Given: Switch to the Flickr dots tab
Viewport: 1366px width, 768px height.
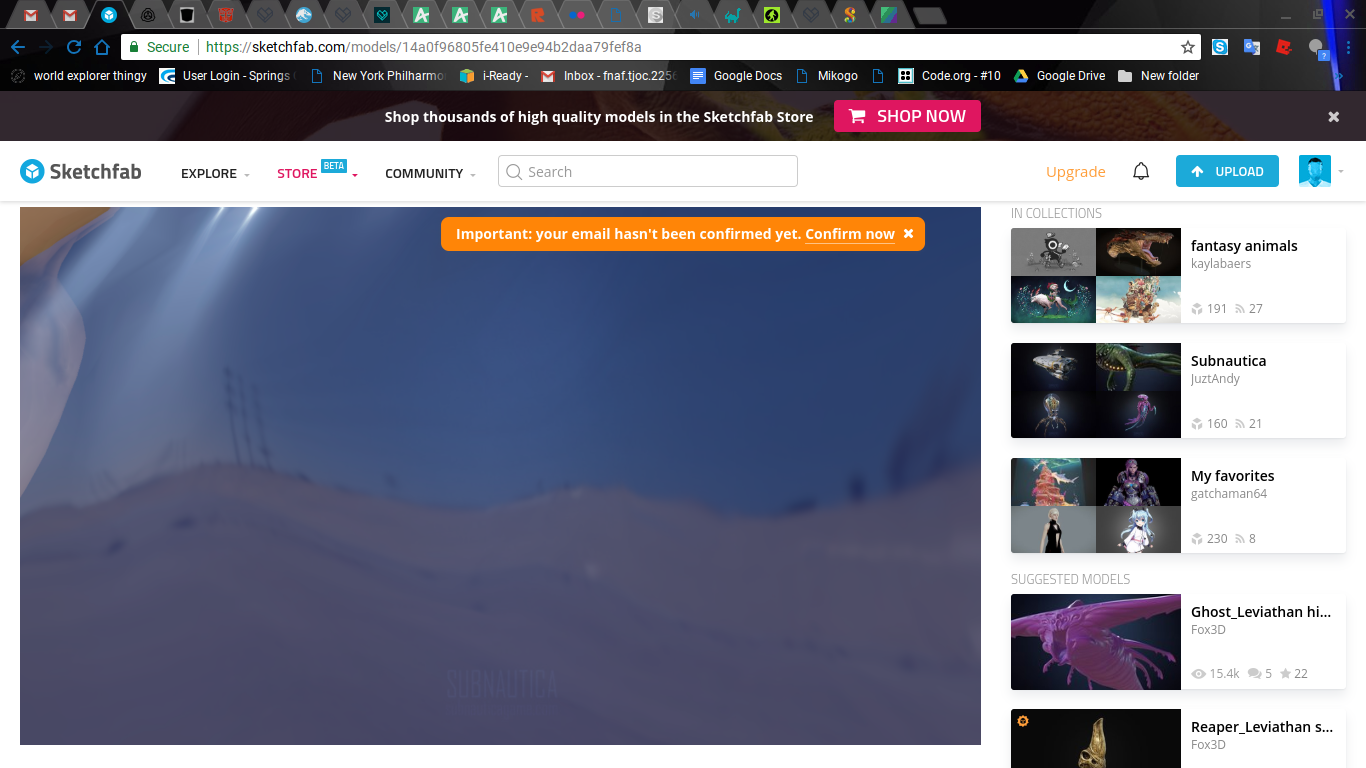Looking at the screenshot, I should coord(577,15).
